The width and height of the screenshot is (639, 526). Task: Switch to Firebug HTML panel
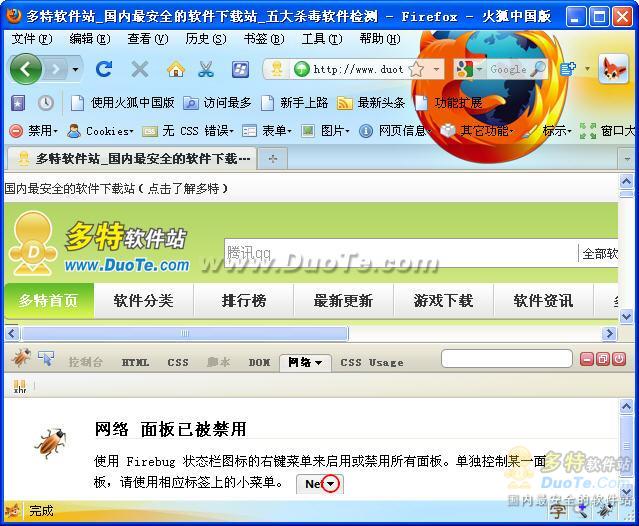[x=135, y=362]
